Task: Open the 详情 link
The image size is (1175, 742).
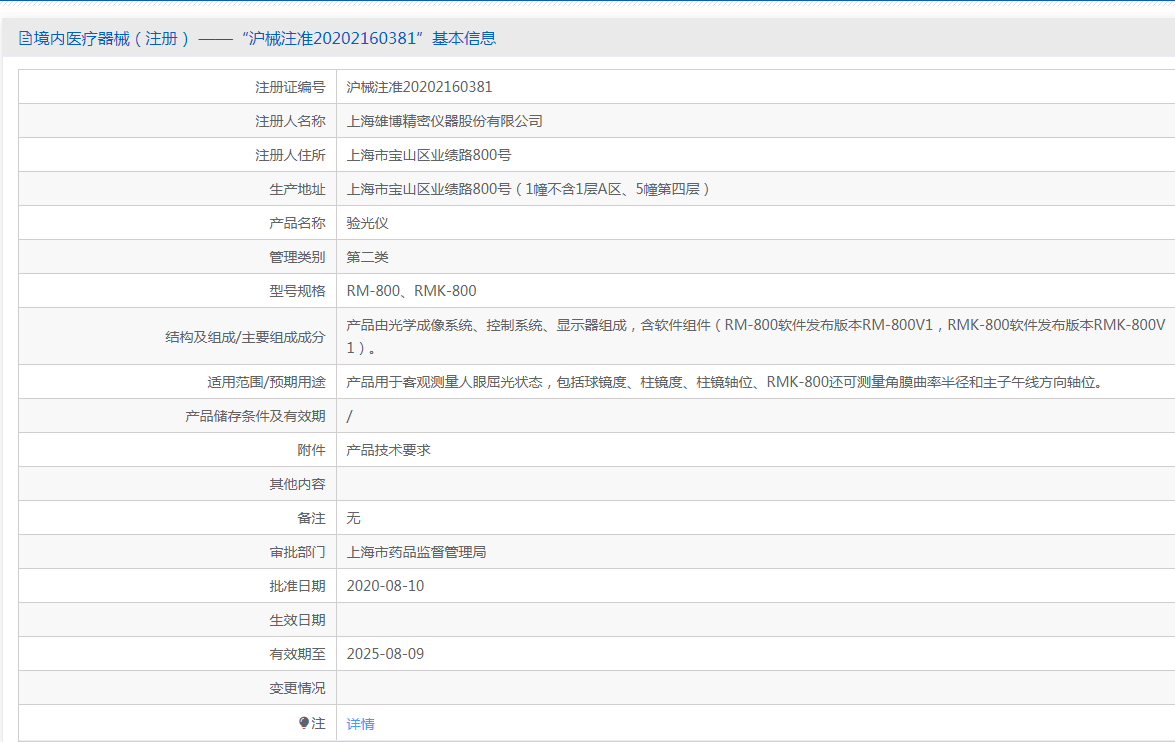Action: pos(360,724)
